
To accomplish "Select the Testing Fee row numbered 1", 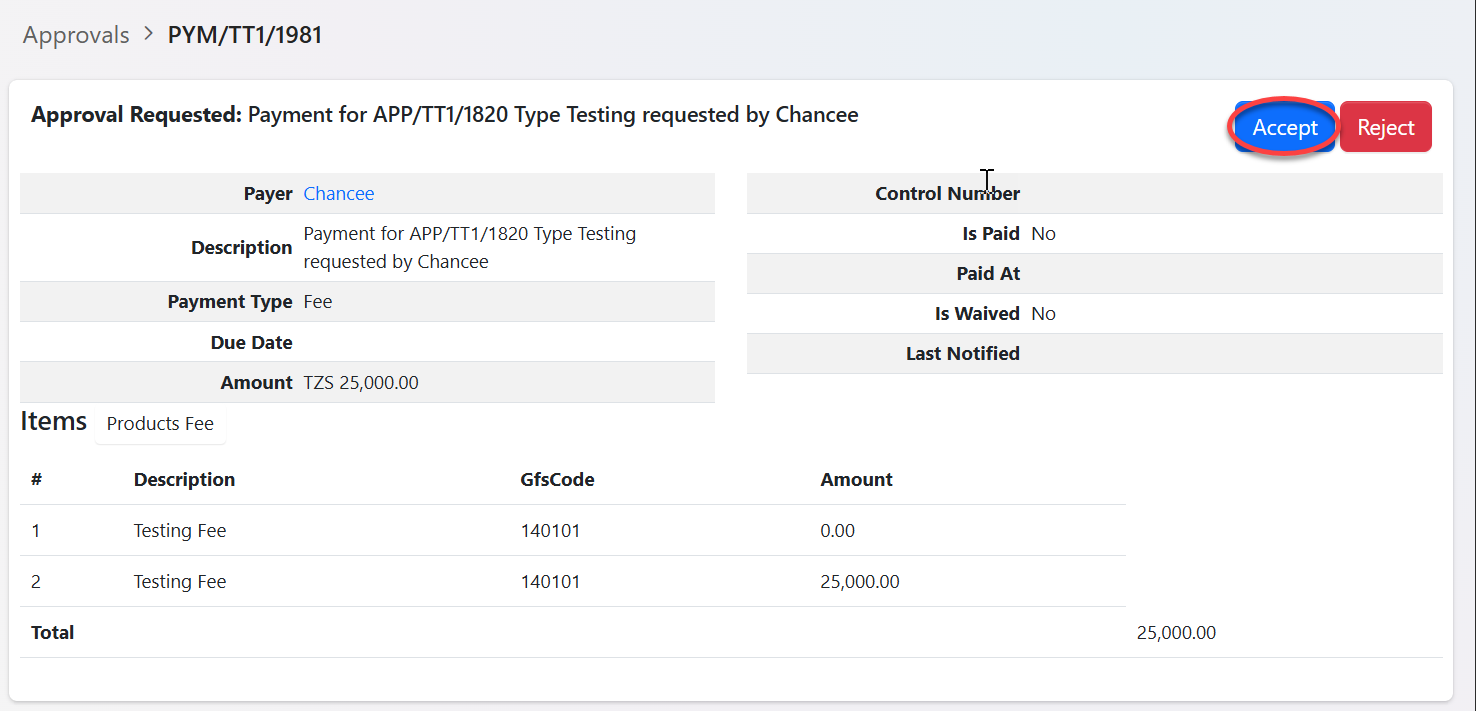I will (180, 530).
